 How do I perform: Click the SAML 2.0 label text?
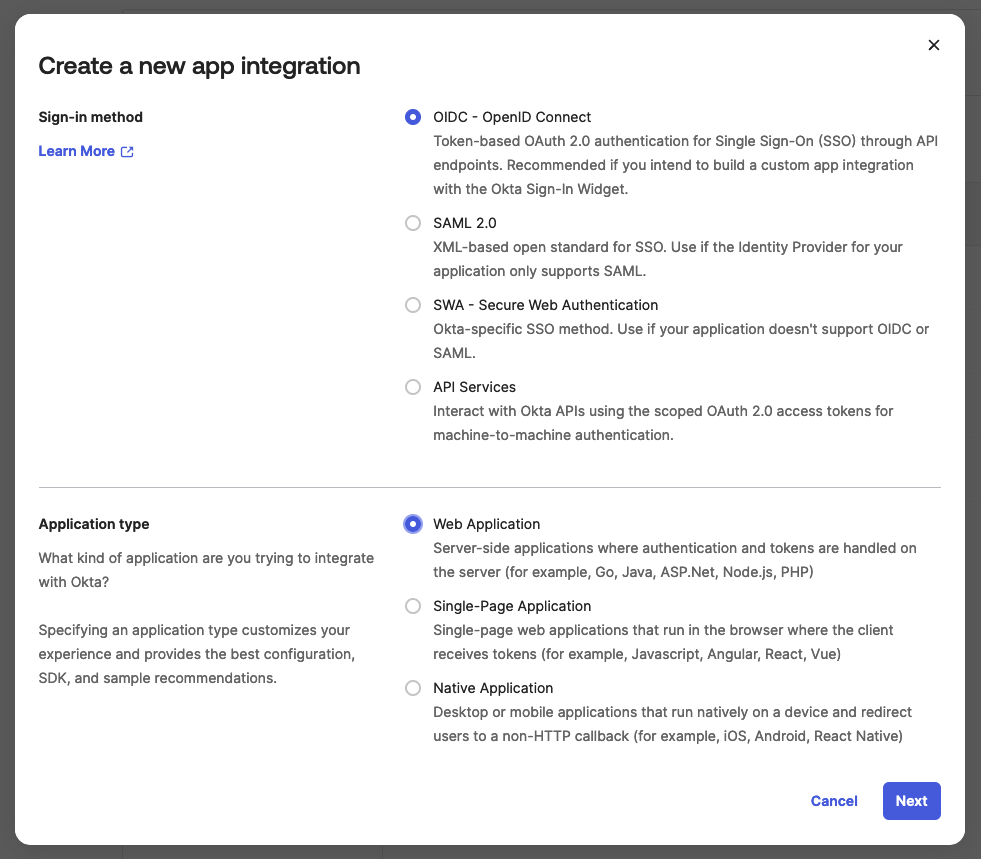click(x=465, y=223)
